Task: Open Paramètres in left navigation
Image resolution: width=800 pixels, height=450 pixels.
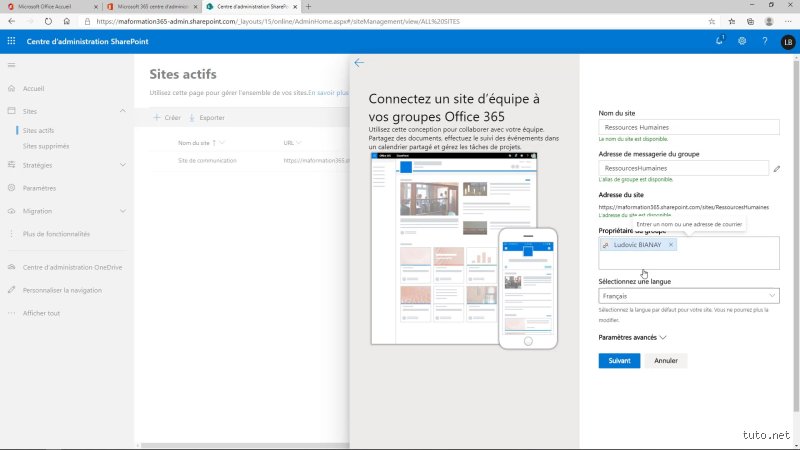Action: [x=39, y=188]
